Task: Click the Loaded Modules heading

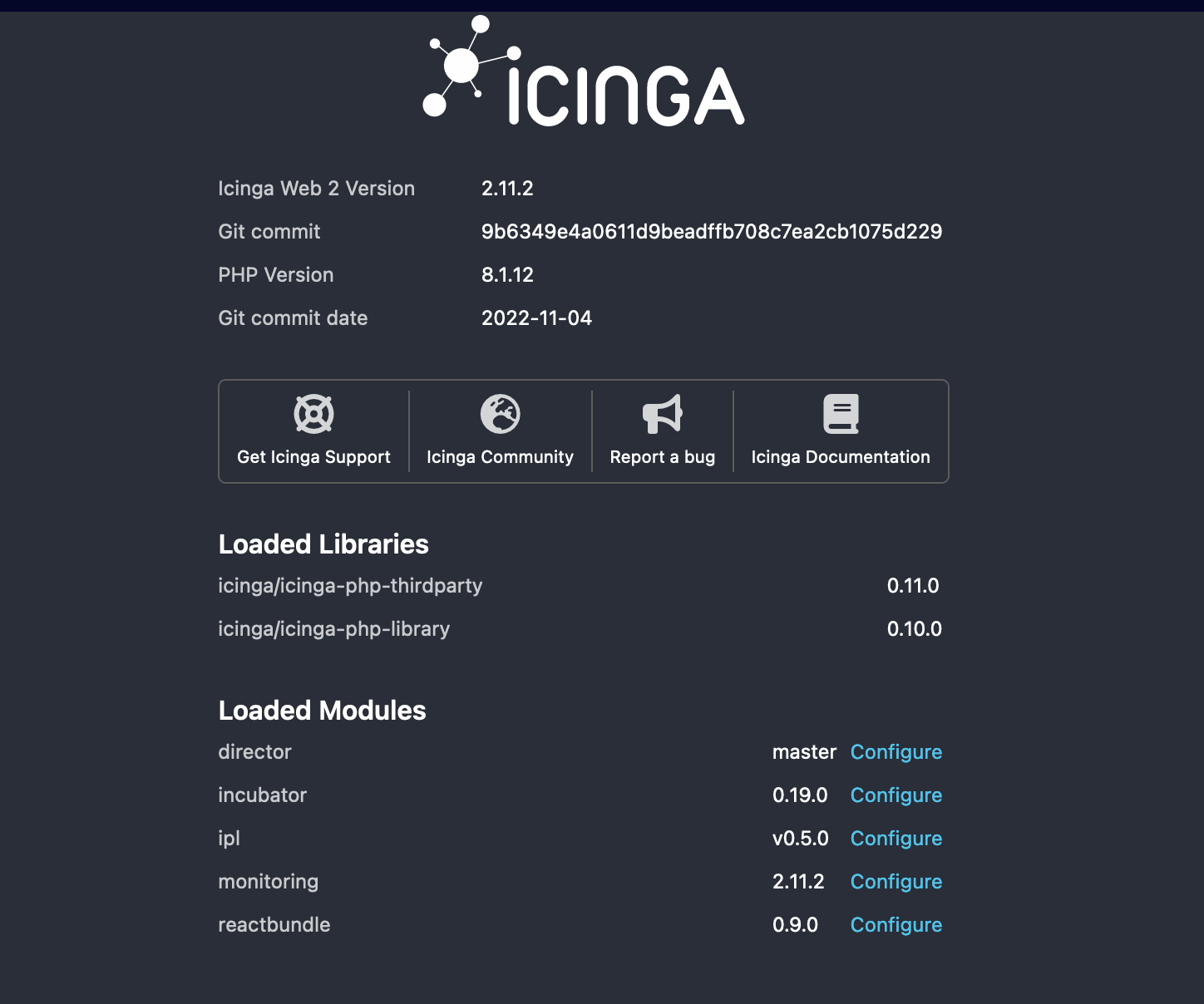Action: point(322,711)
